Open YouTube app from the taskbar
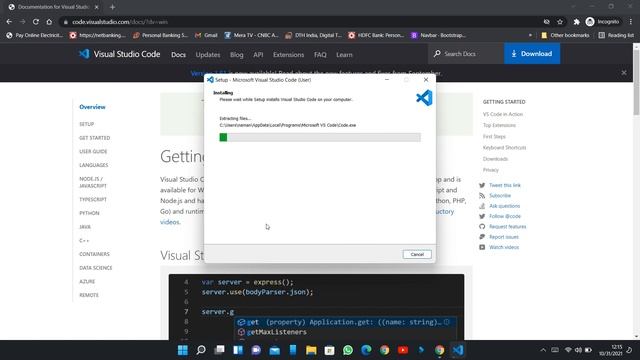640x360 pixels. (403, 350)
